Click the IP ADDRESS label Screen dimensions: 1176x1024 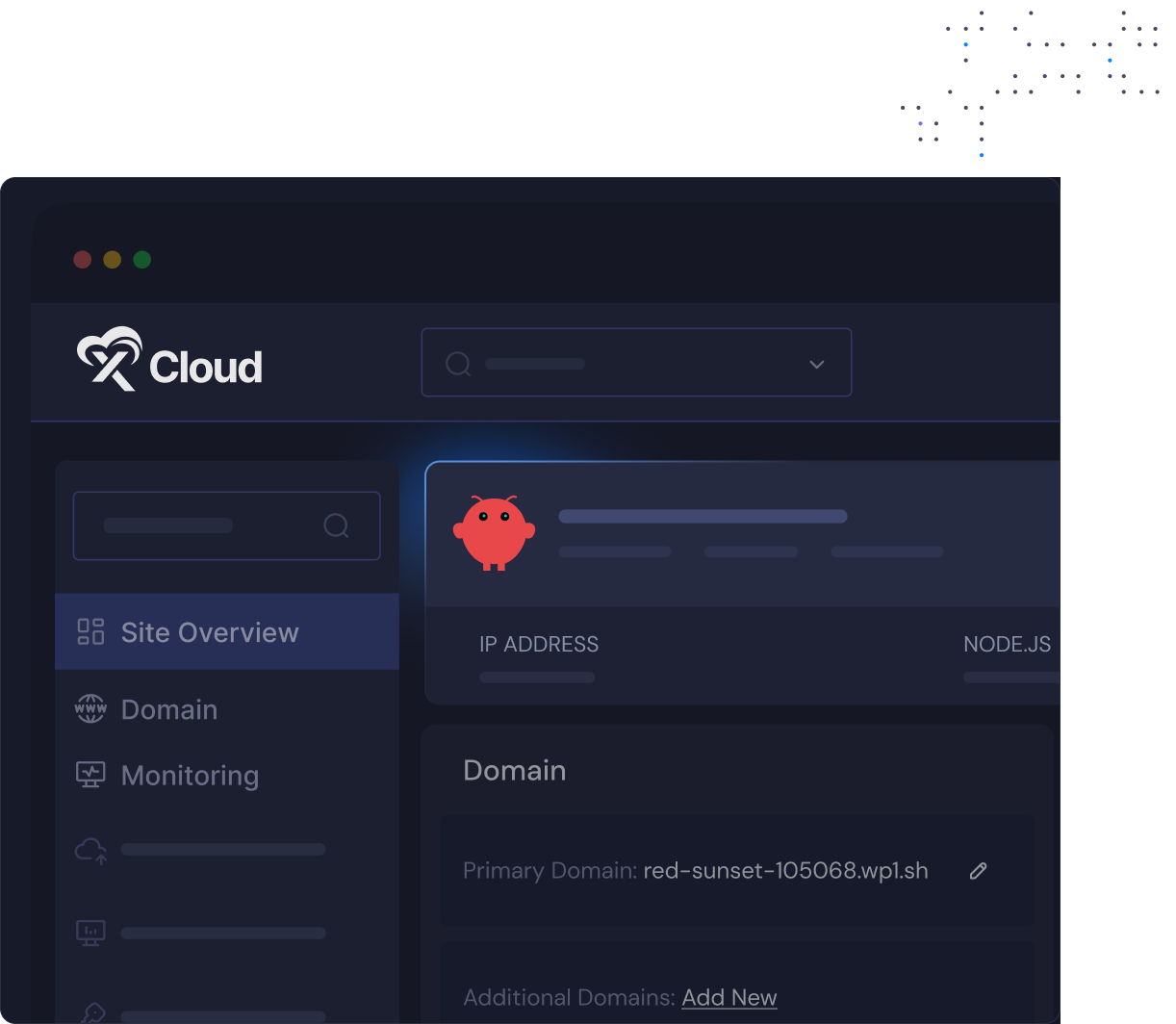click(x=539, y=645)
